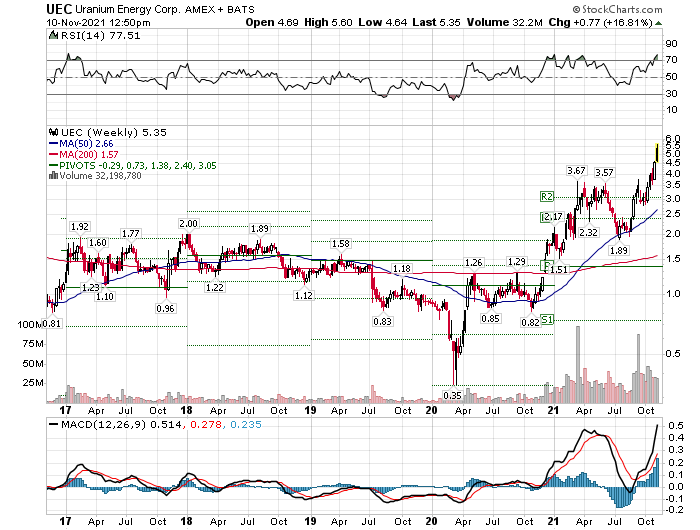
Task: Click the Chg +0.77 (+16.81%) value
Action: 600,22
